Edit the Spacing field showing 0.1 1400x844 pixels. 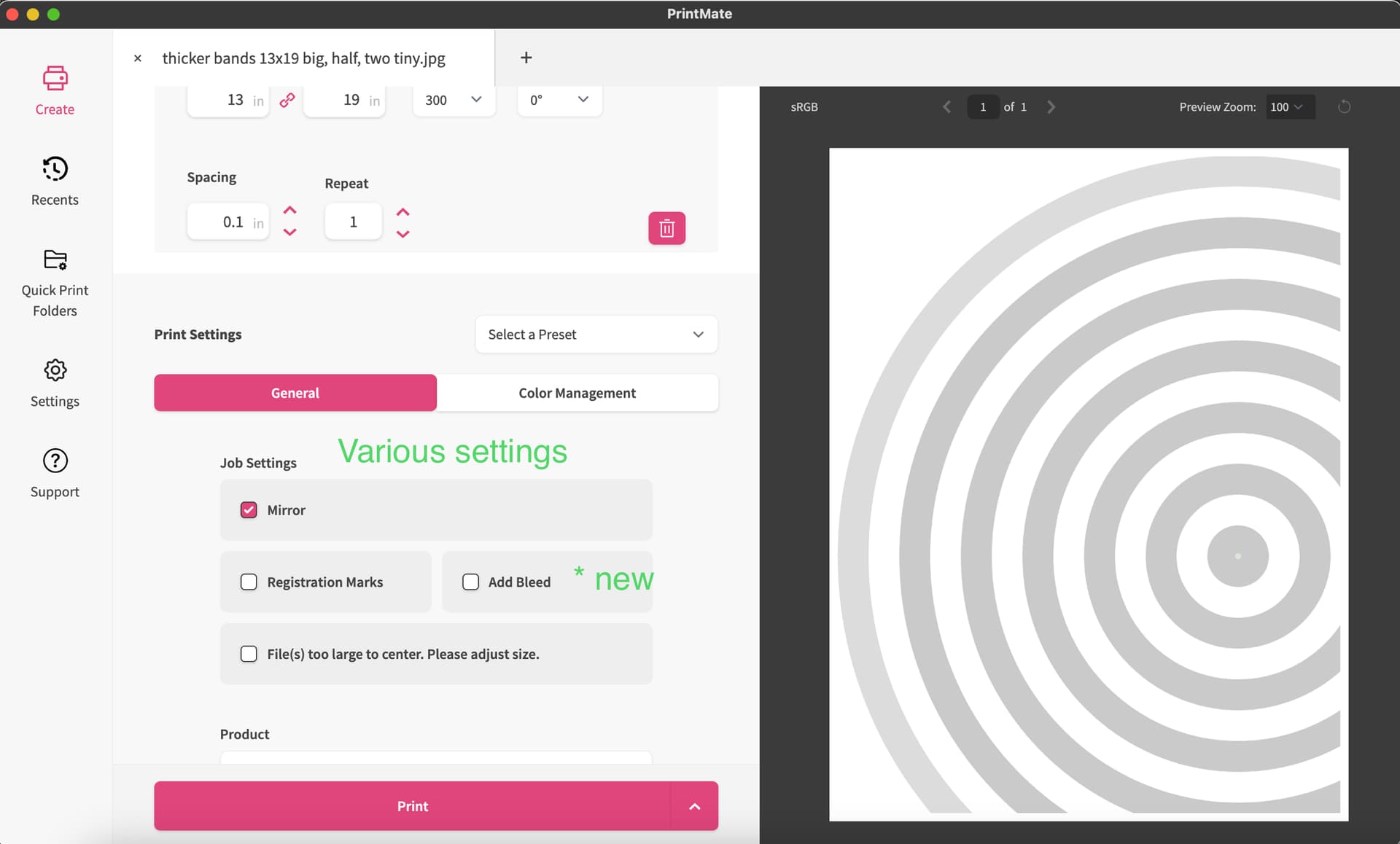(227, 222)
